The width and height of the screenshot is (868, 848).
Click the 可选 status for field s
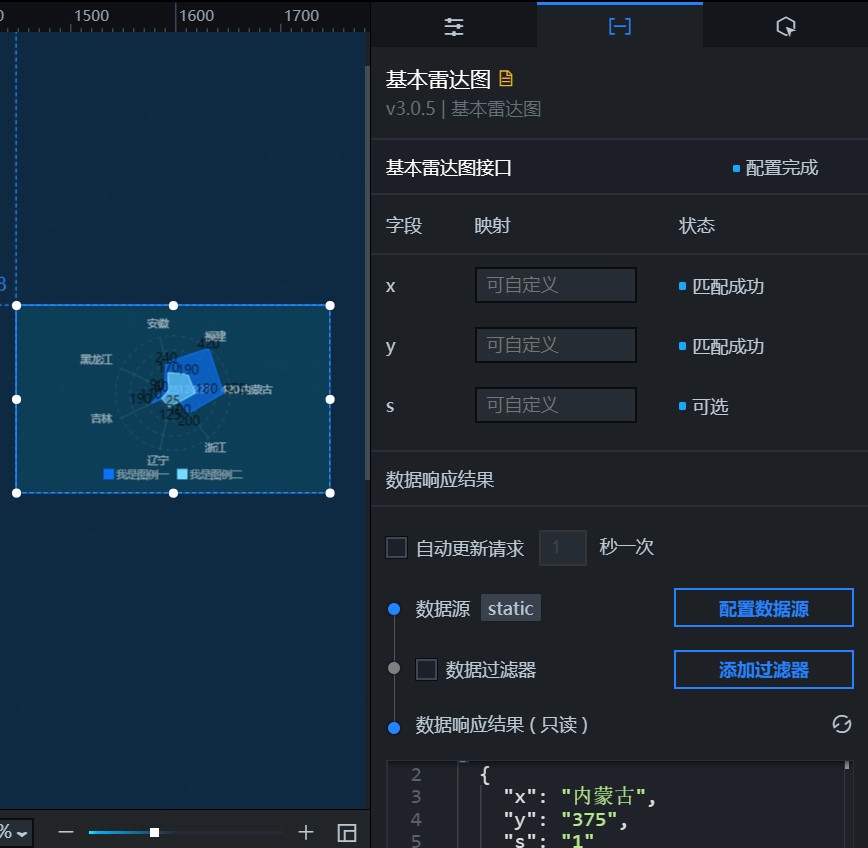pyautogui.click(x=710, y=407)
